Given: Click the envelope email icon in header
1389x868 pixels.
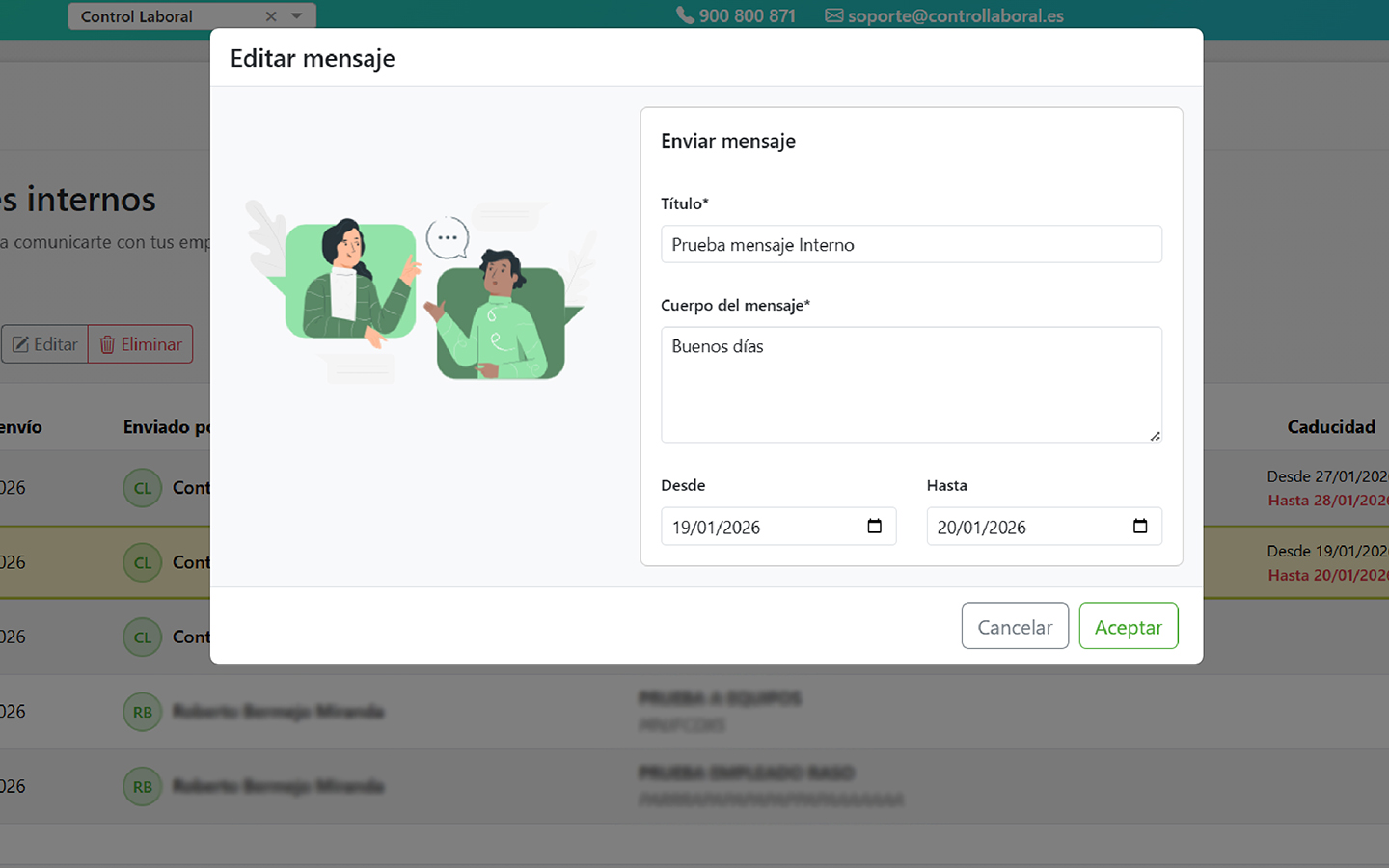Looking at the screenshot, I should (x=833, y=15).
